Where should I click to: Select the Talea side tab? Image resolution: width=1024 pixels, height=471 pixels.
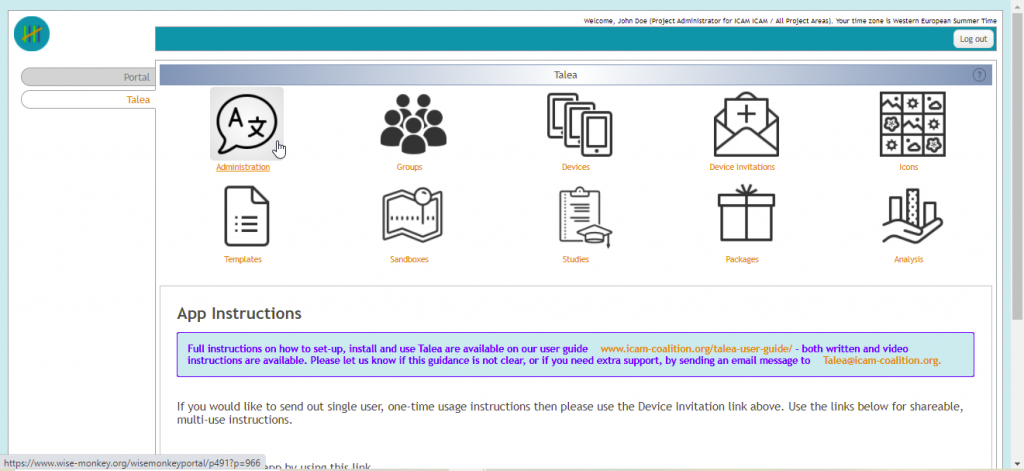[88, 100]
